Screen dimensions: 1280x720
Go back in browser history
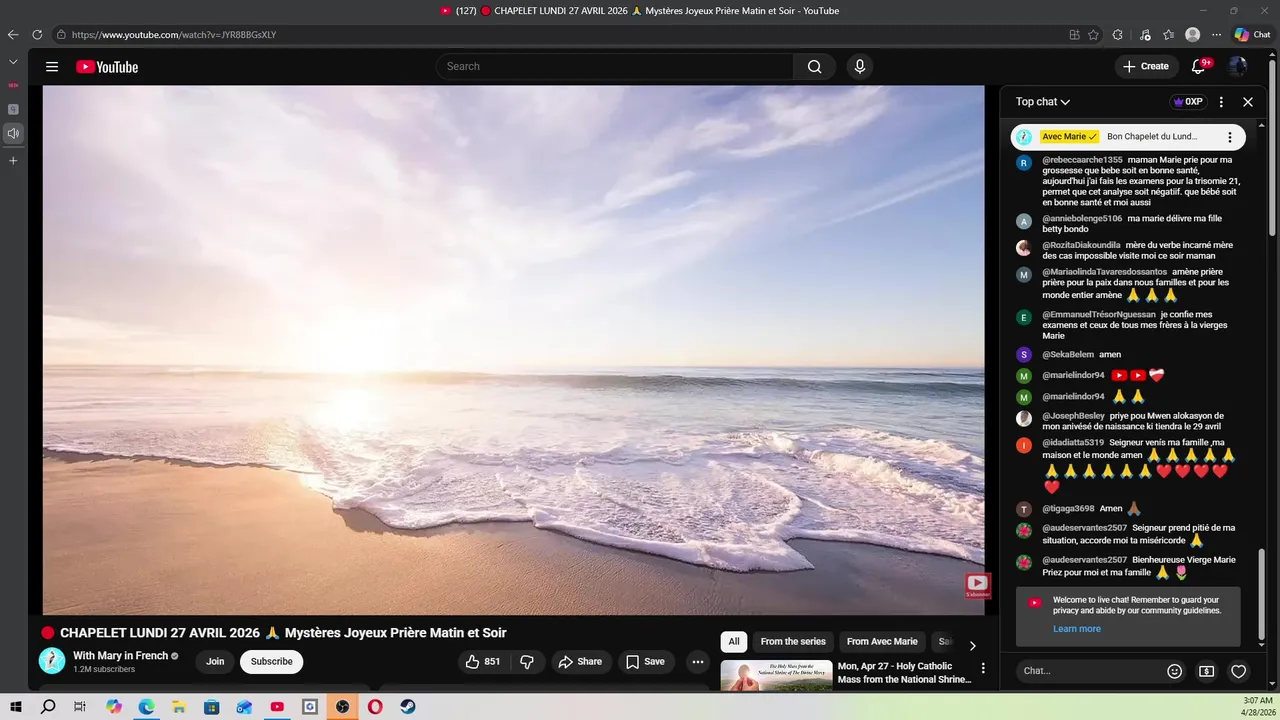pos(13,34)
